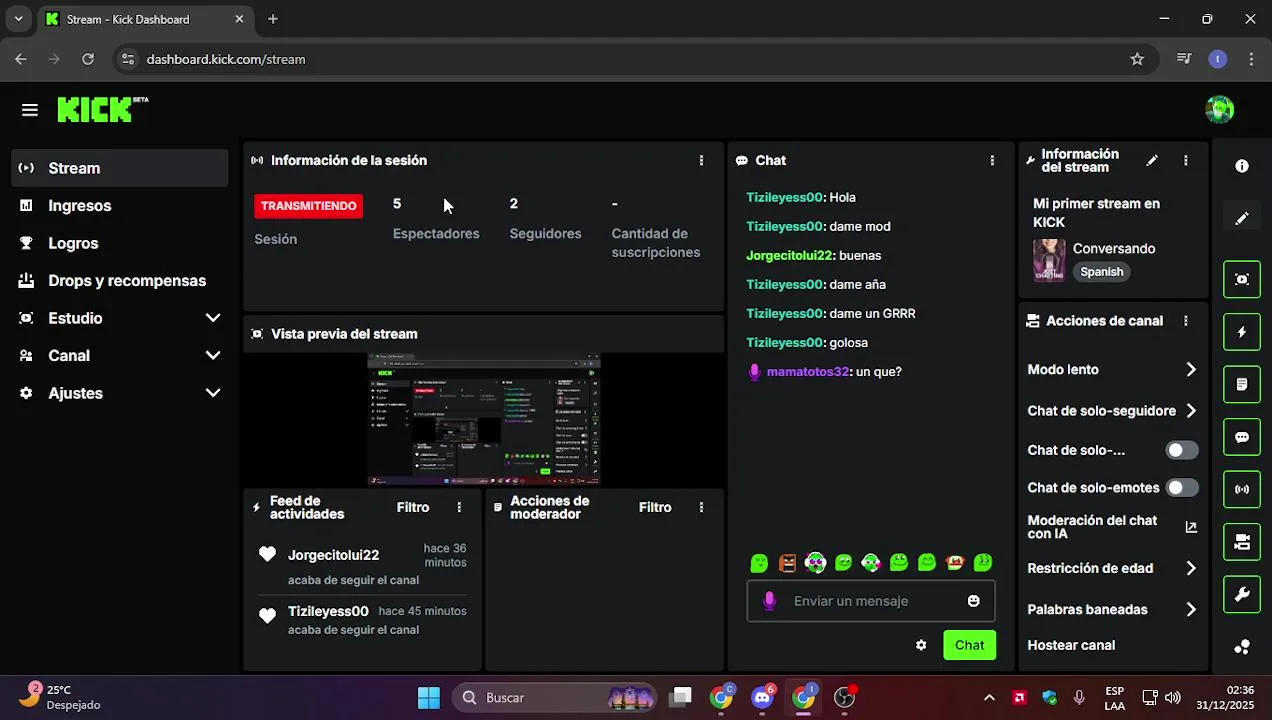Click mamatotos32 username in chat
Image resolution: width=1272 pixels, height=720 pixels.
pos(808,372)
